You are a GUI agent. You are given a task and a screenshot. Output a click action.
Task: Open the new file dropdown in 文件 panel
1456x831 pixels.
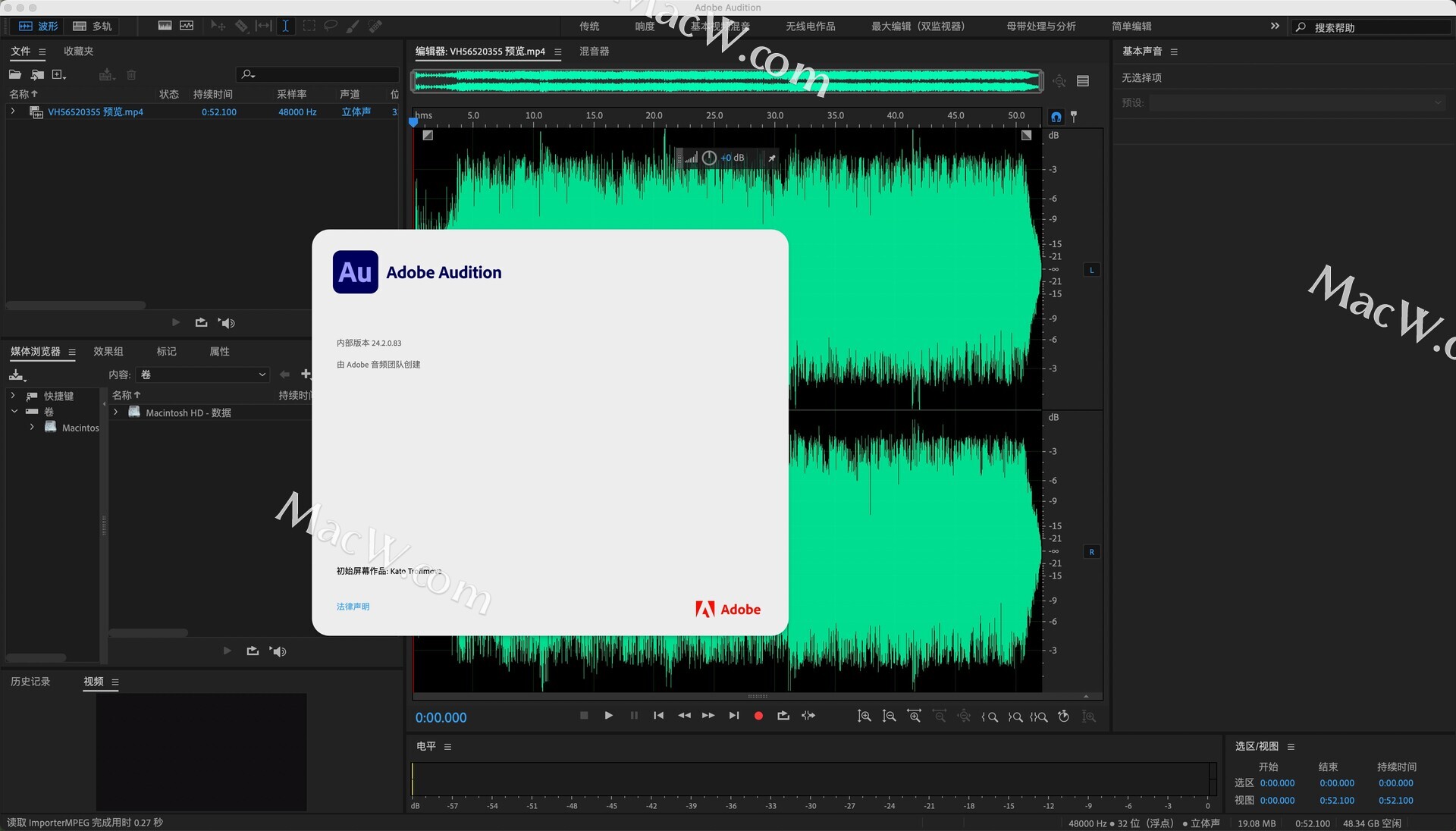[x=59, y=74]
